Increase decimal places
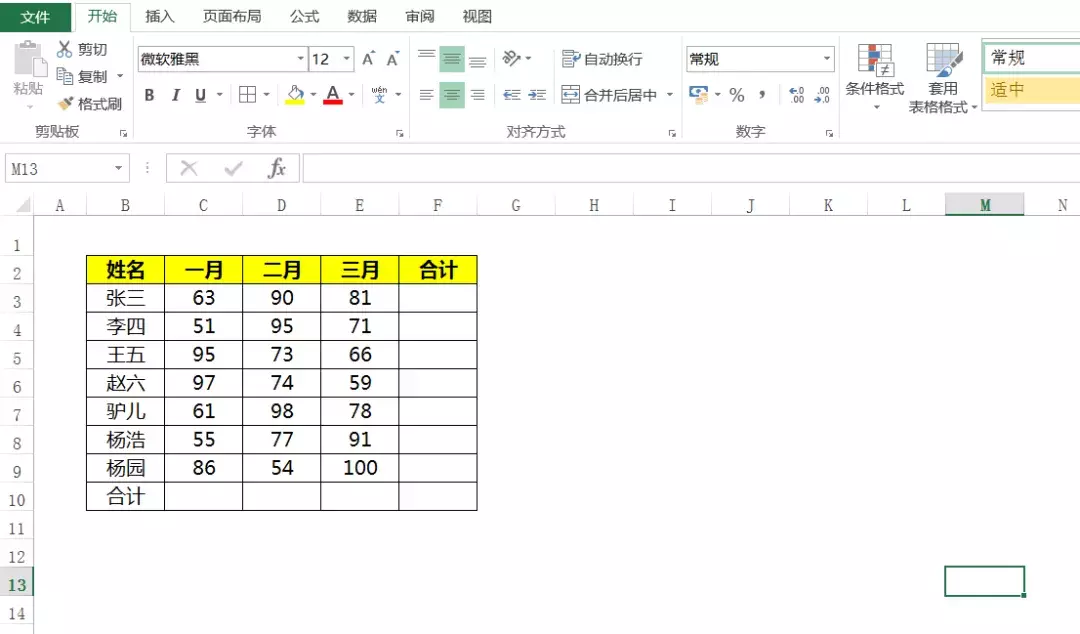Image resolution: width=1080 pixels, height=634 pixels. click(x=797, y=94)
